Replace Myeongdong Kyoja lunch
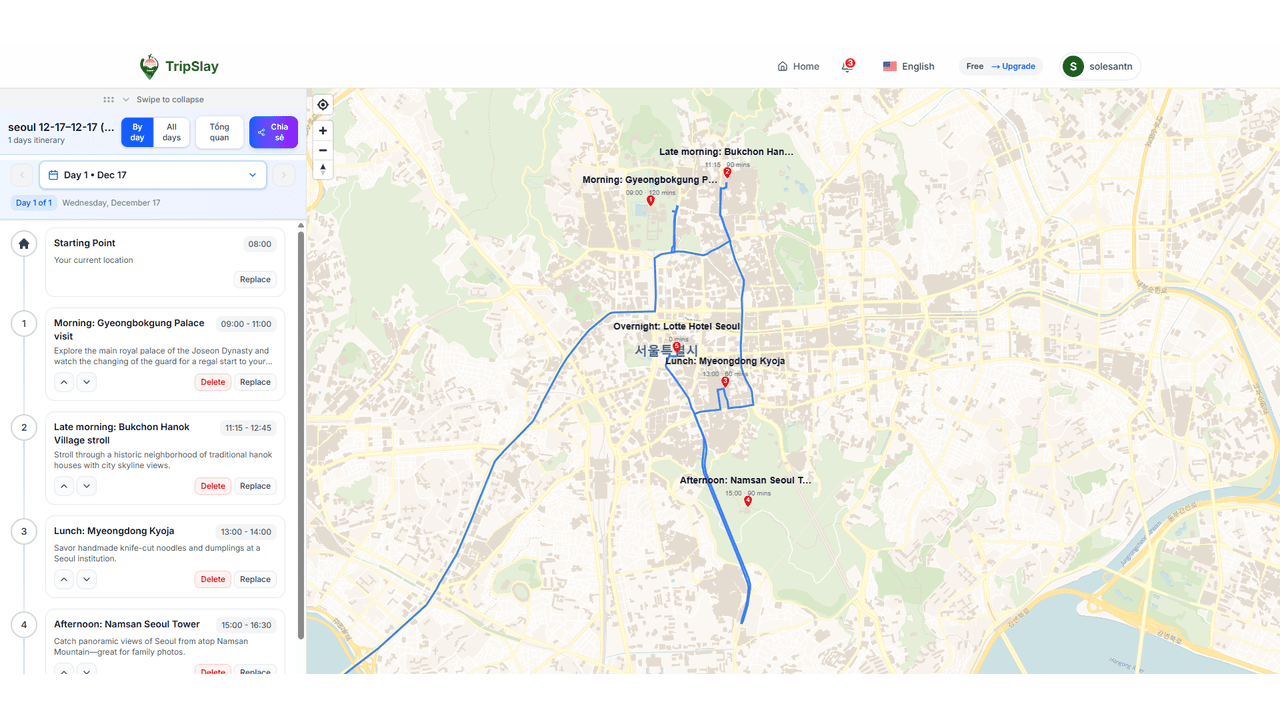The height and width of the screenshot is (720, 1280). [255, 579]
